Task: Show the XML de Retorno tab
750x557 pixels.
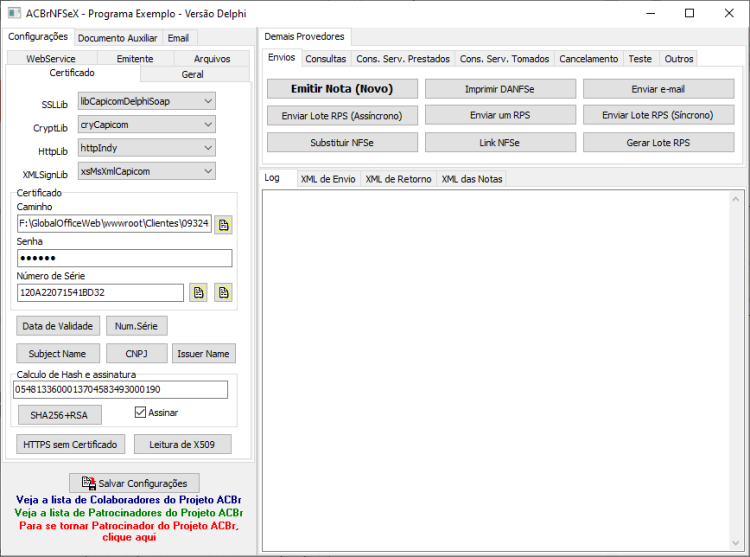Action: pos(398,179)
